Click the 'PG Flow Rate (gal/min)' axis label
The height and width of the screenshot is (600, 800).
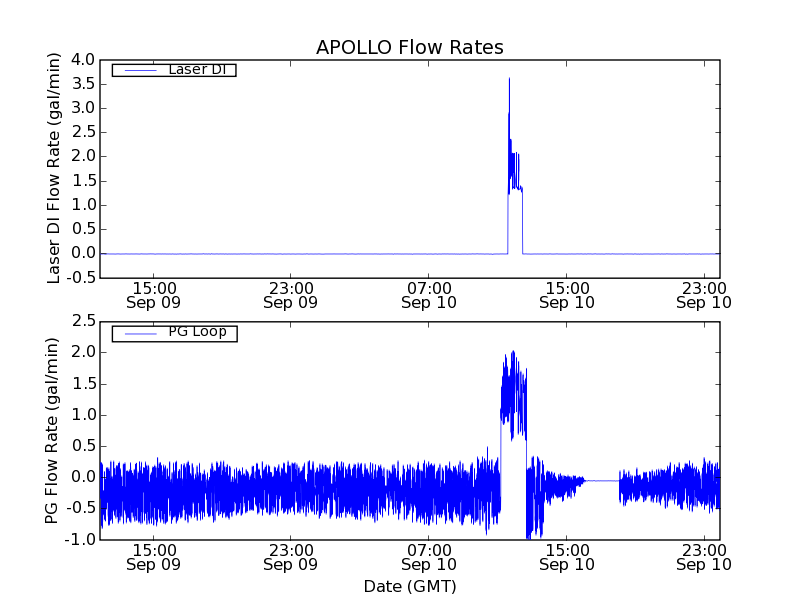52,431
